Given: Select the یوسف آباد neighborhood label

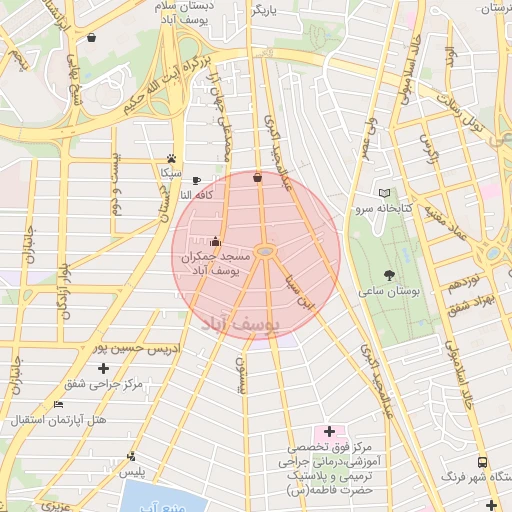Looking at the screenshot, I should 240,324.
